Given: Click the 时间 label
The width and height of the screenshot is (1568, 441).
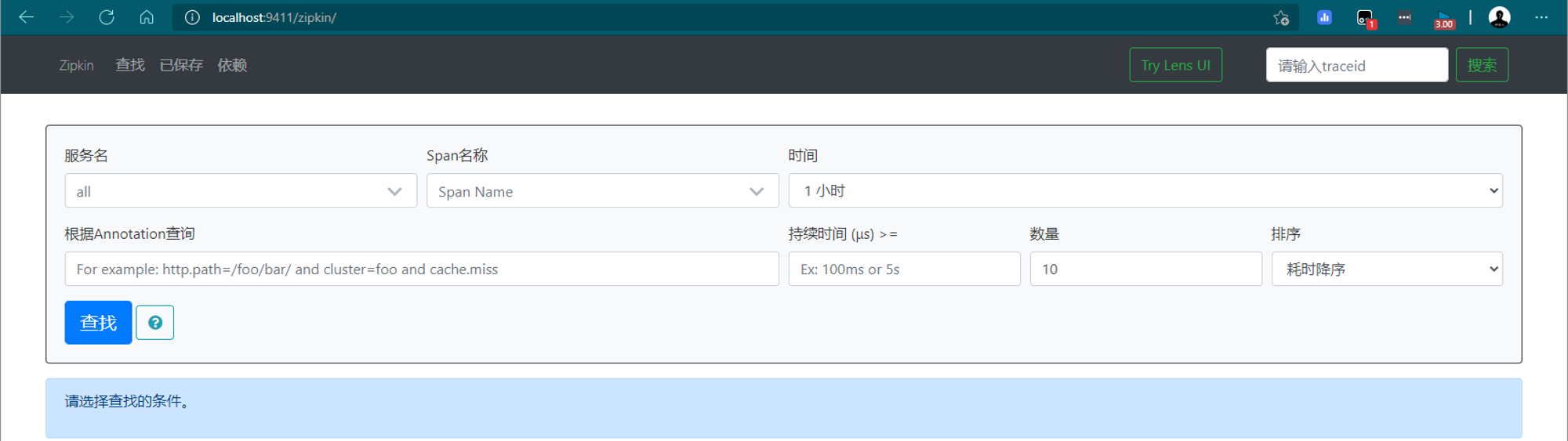Looking at the screenshot, I should click(803, 155).
